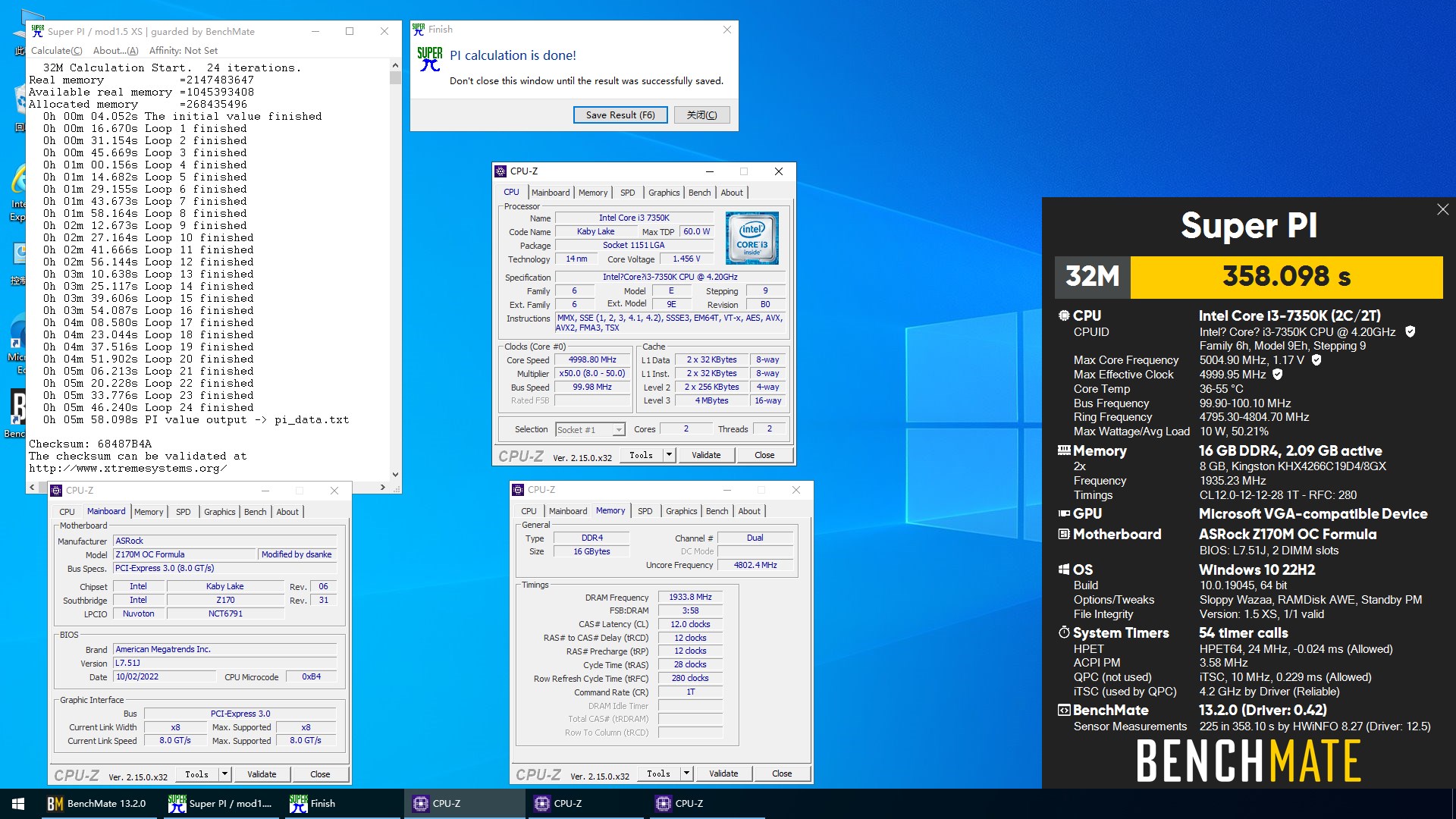Click the BenchMate section icon
1456x819 pixels.
point(1064,711)
